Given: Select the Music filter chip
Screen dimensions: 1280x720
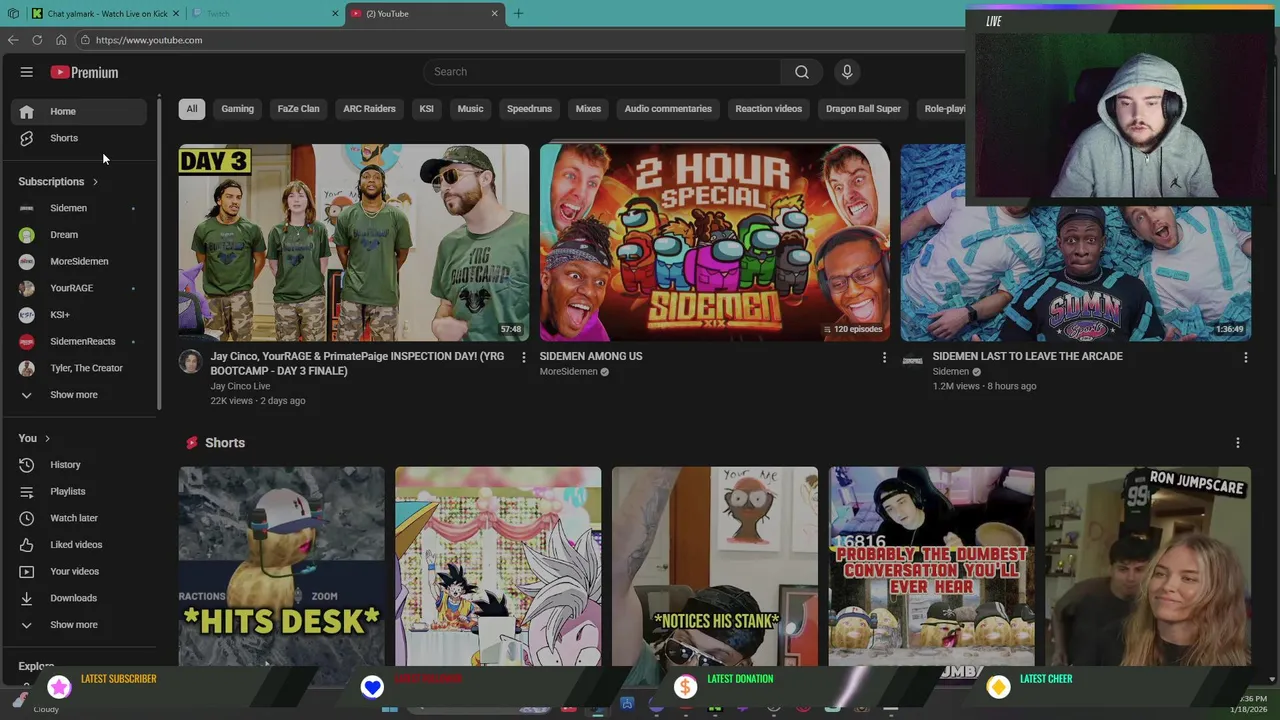Looking at the screenshot, I should point(470,109).
